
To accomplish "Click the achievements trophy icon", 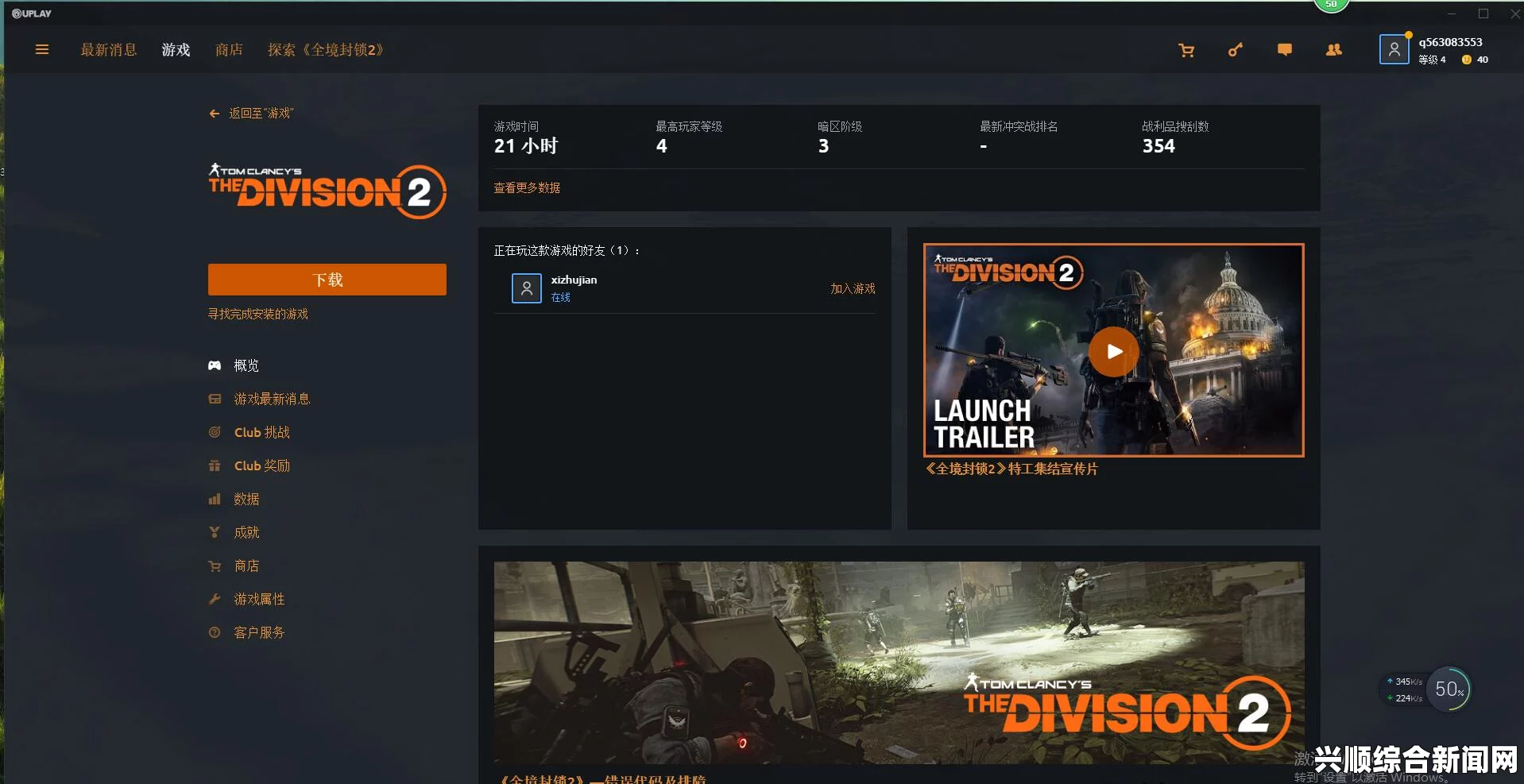I will 215,532.
